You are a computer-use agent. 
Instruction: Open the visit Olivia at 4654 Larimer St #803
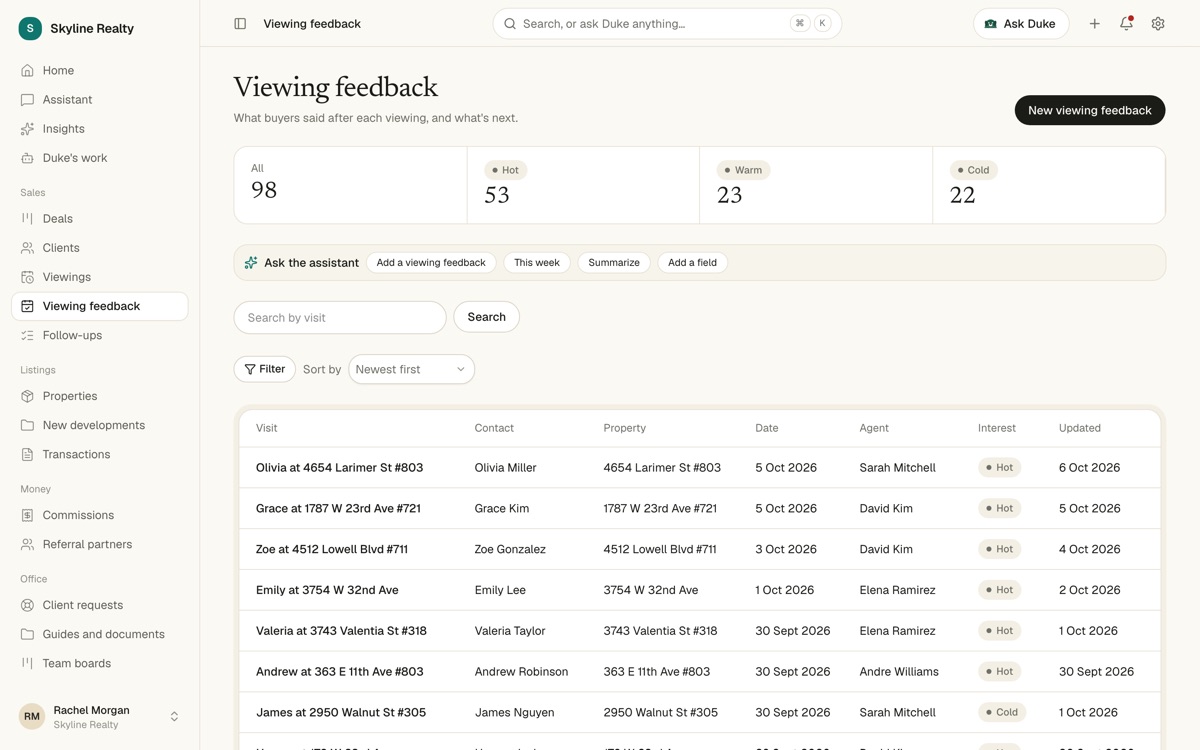(x=339, y=468)
